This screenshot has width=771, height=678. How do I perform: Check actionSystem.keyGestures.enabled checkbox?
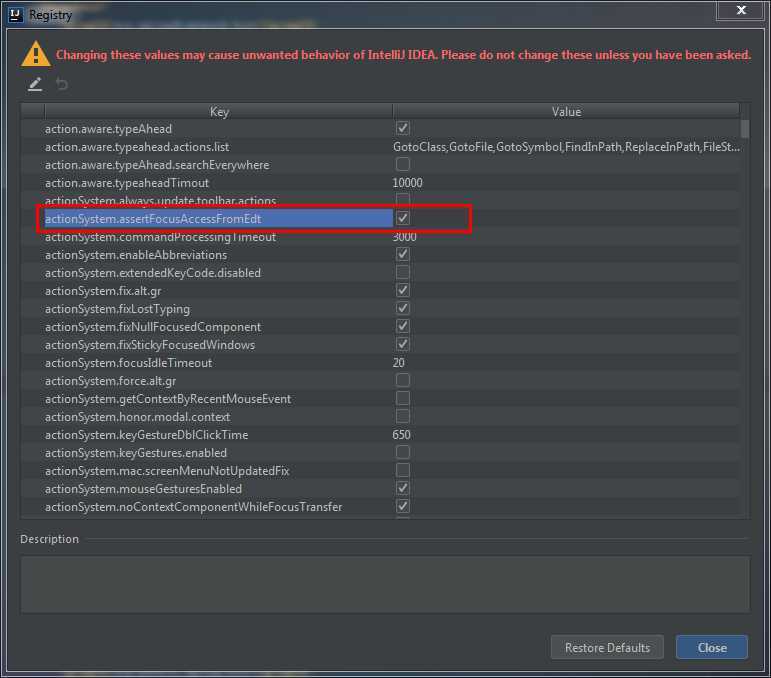pyautogui.click(x=402, y=452)
